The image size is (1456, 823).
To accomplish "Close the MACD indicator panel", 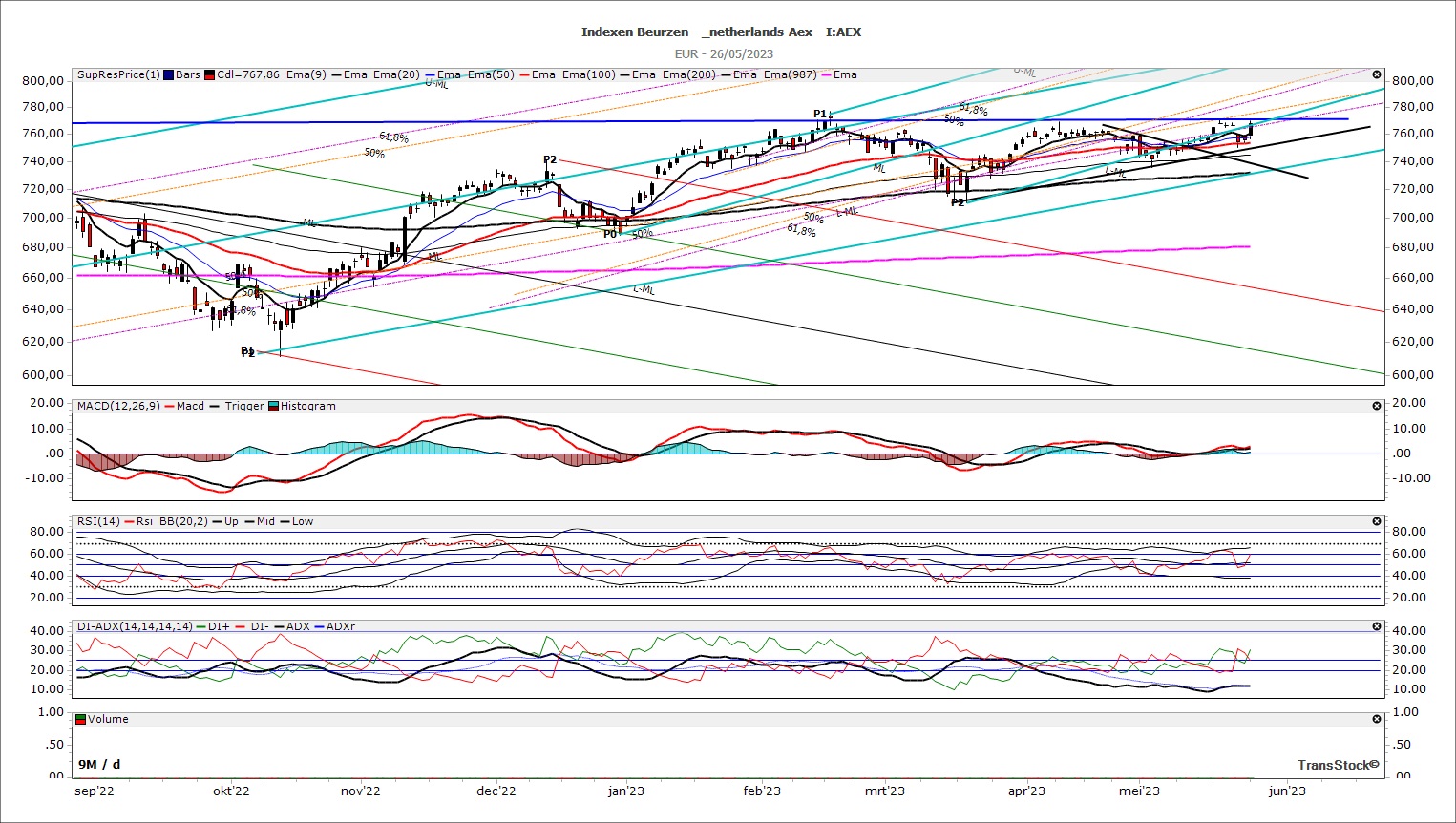I will click(x=1377, y=406).
